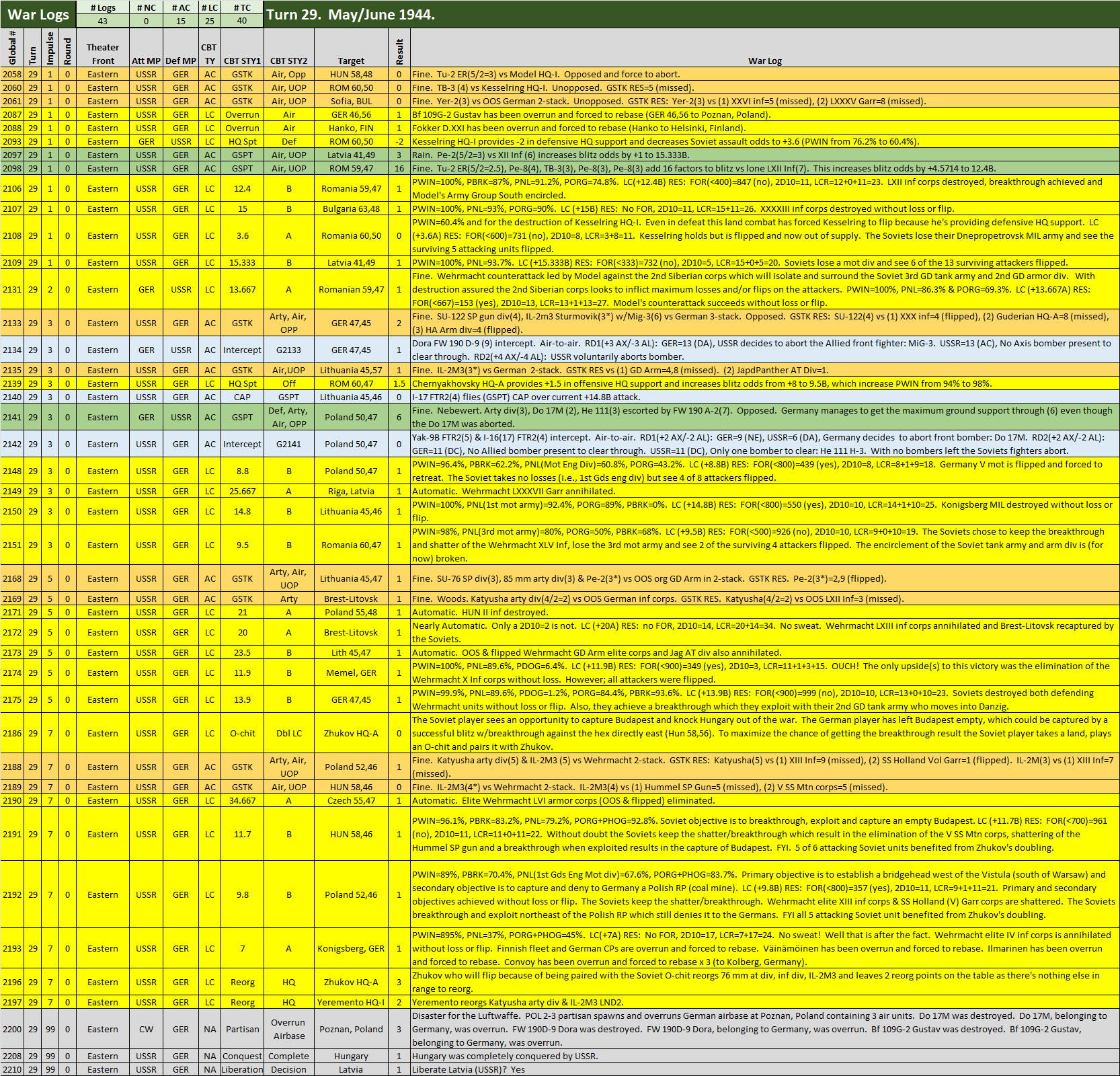Select "Zhukov HQ-A" target in row 2196

[351, 982]
